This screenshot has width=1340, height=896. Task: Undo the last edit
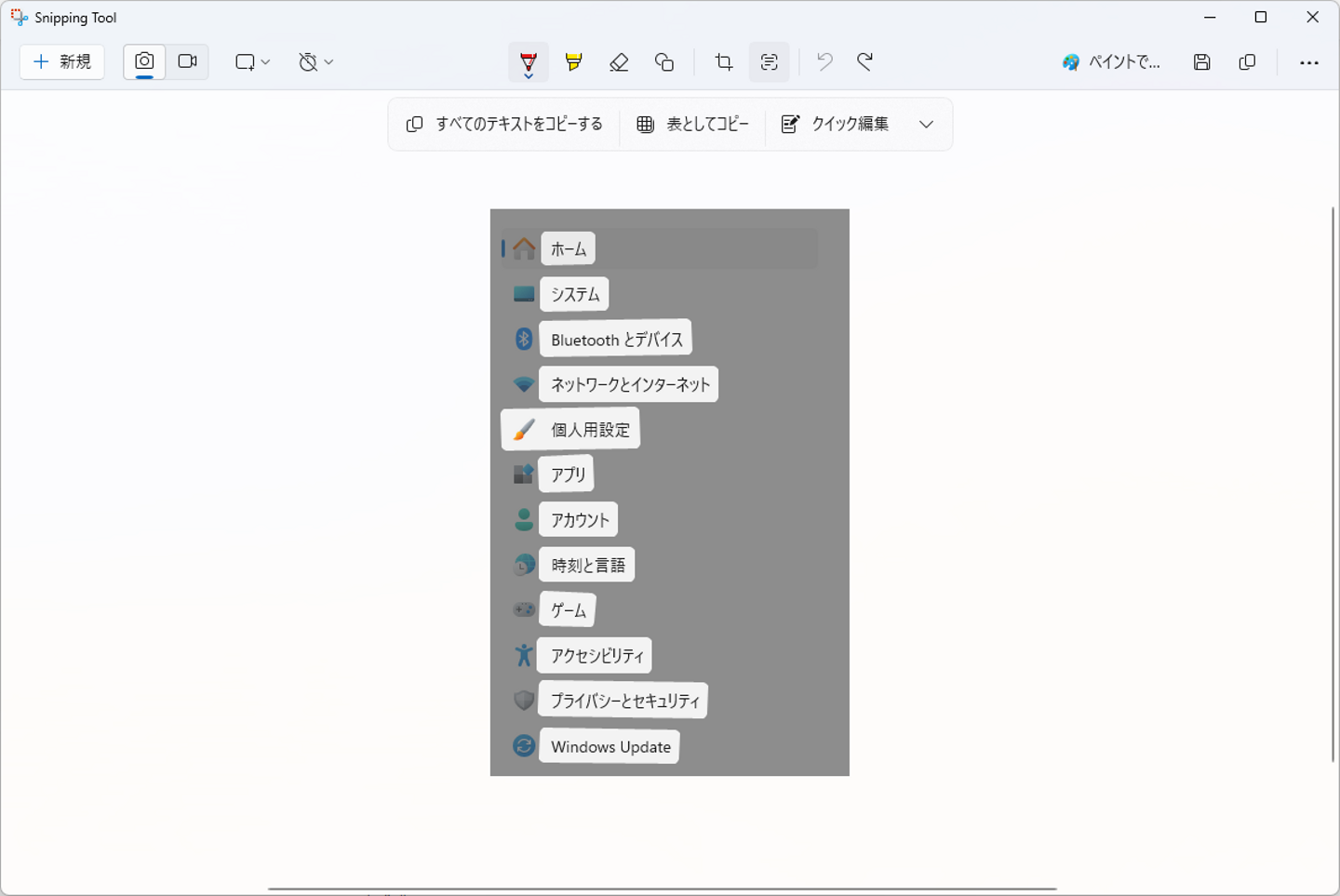[x=824, y=62]
